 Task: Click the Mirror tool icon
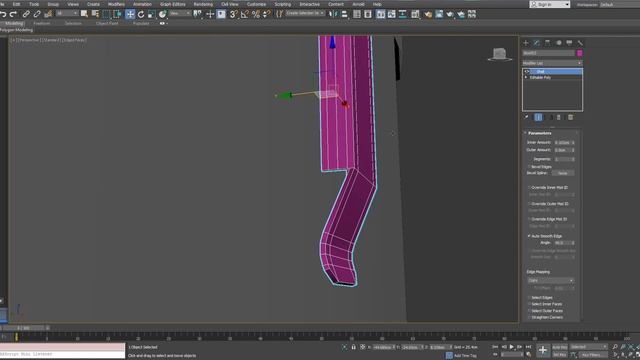(x=333, y=14)
